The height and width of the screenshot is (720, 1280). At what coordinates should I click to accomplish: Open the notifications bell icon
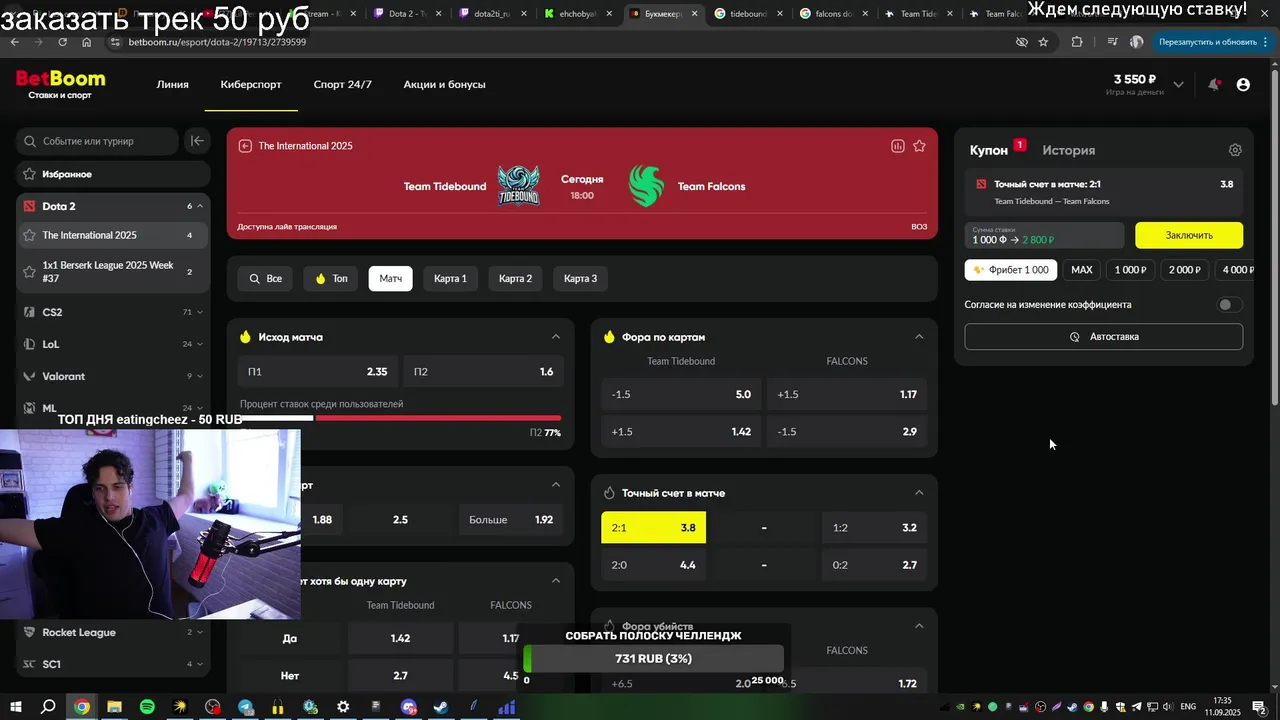click(1213, 85)
